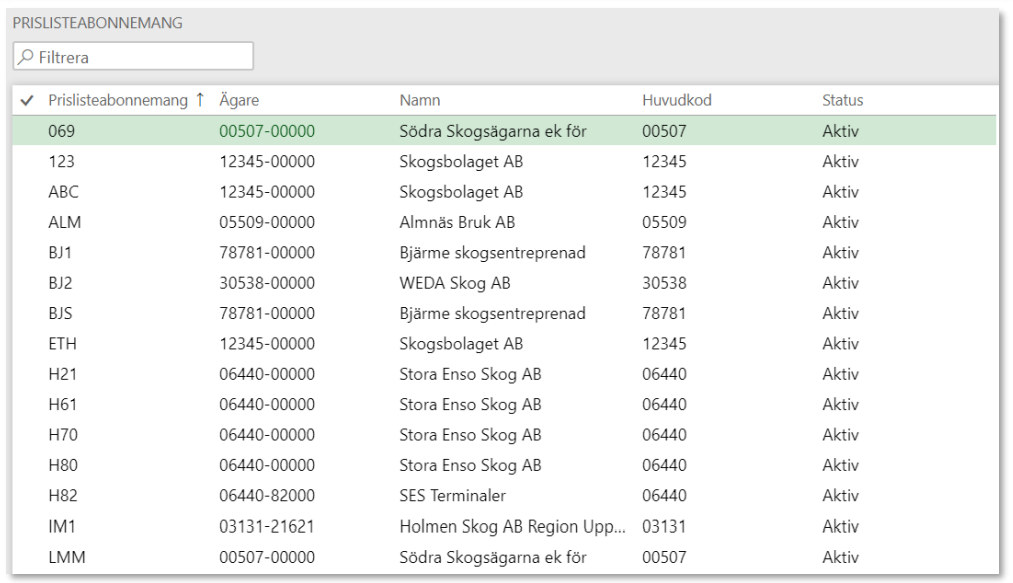Click Skogsbolaget AB in the 123 row
This screenshot has width=1013, height=583.
[461, 161]
